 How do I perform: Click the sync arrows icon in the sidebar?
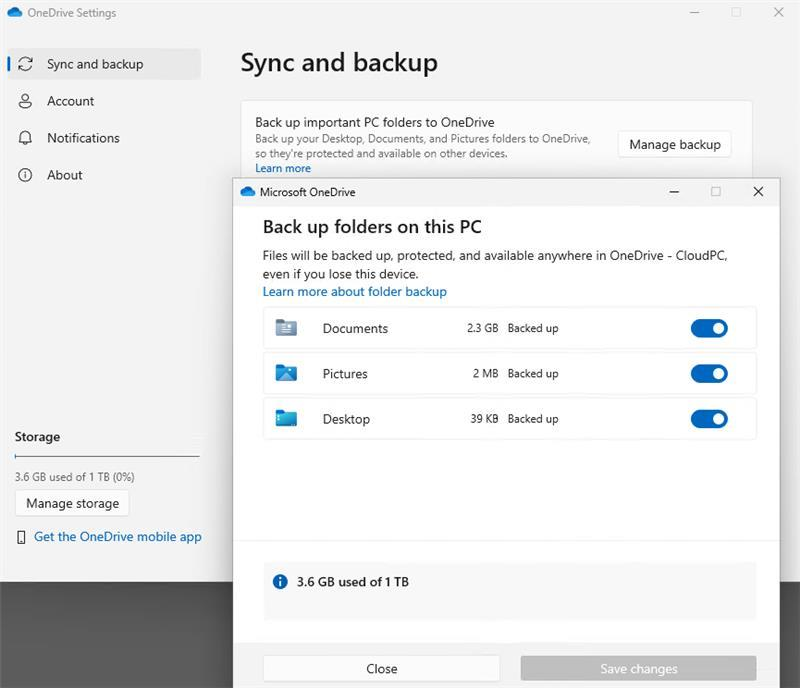click(x=25, y=64)
